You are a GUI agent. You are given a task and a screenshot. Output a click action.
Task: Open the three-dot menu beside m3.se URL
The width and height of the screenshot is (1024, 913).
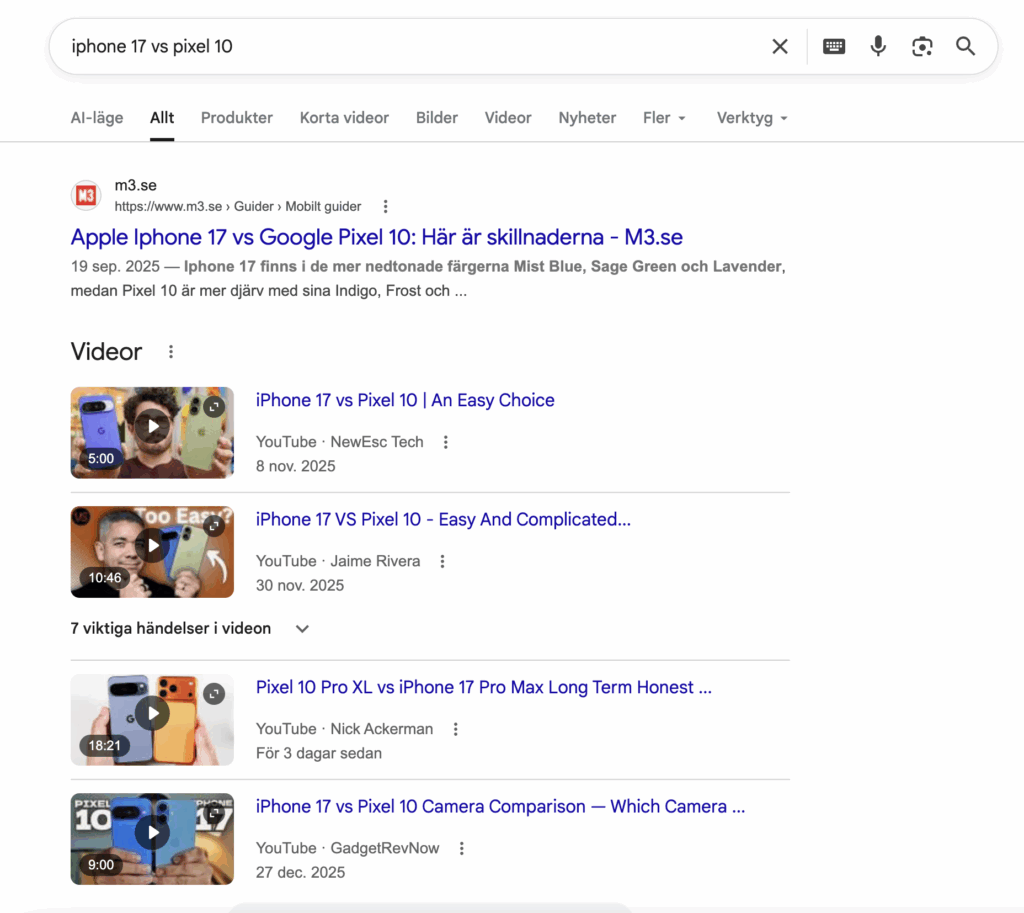(x=385, y=206)
